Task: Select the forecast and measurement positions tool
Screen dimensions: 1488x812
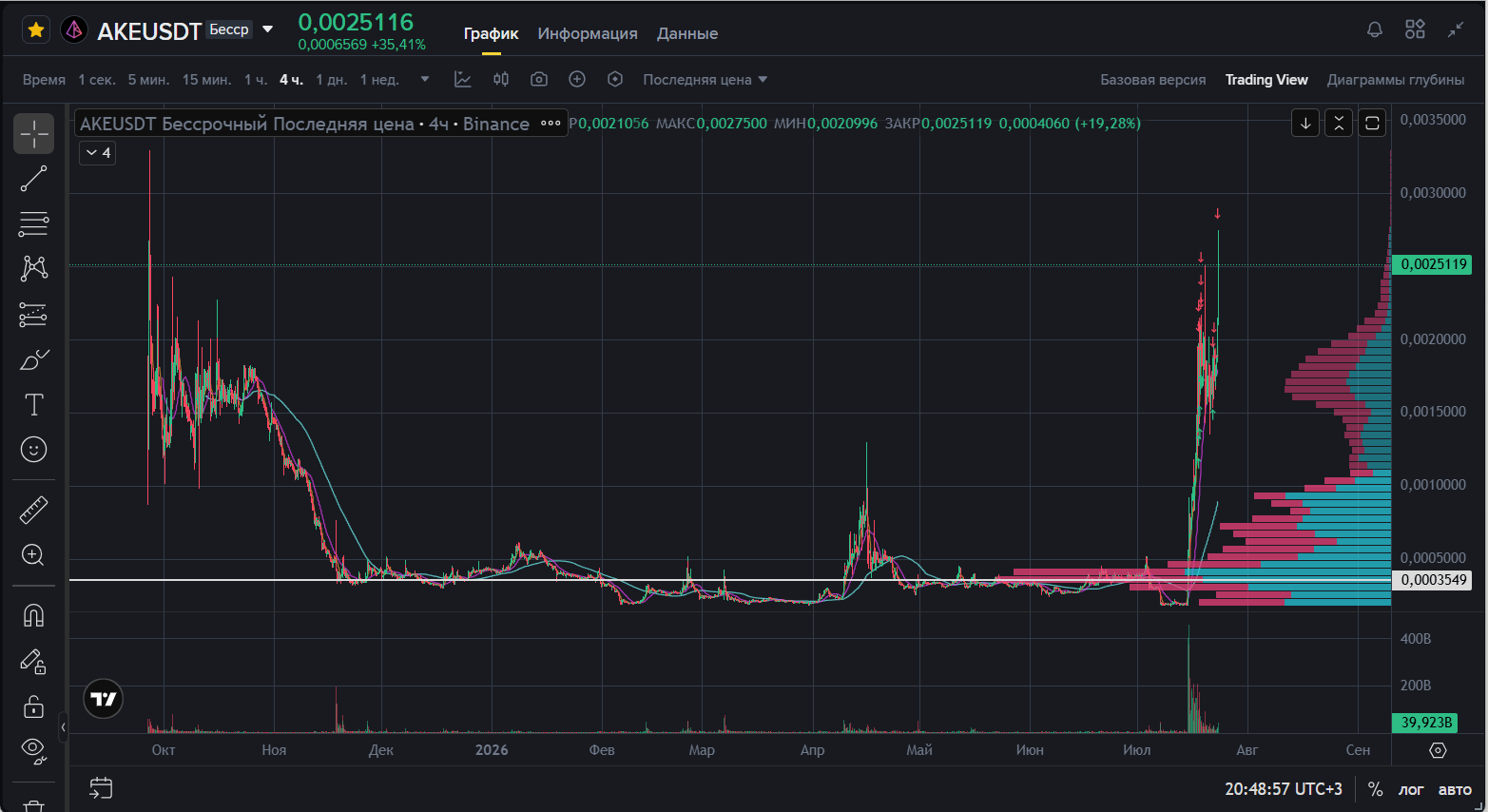Action: coord(33,314)
